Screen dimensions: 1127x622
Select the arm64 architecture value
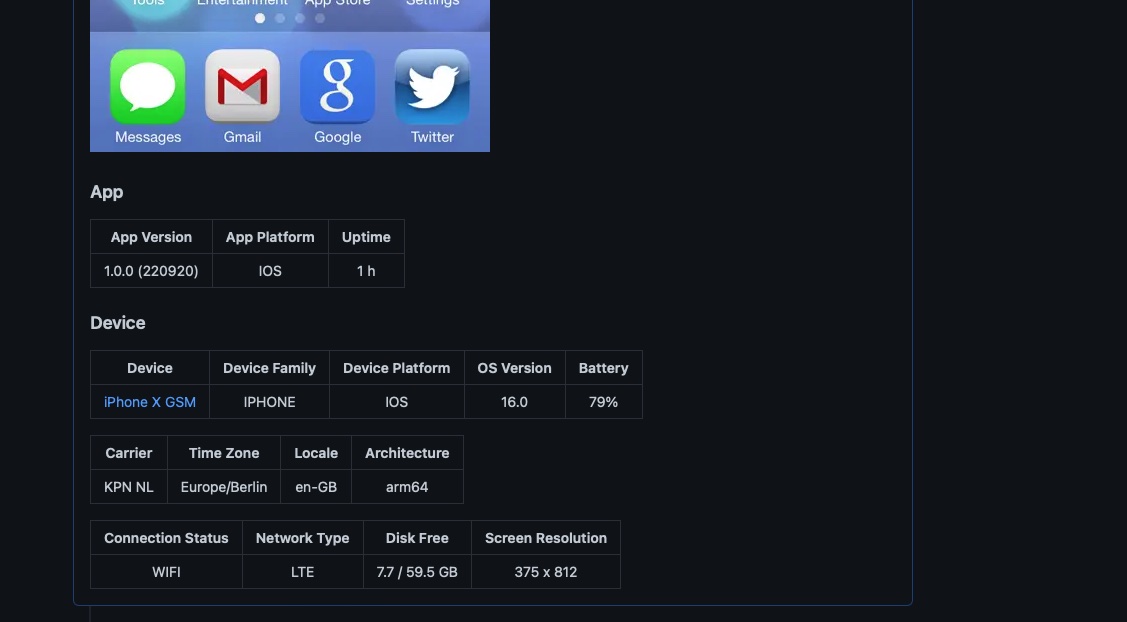[x=407, y=487]
